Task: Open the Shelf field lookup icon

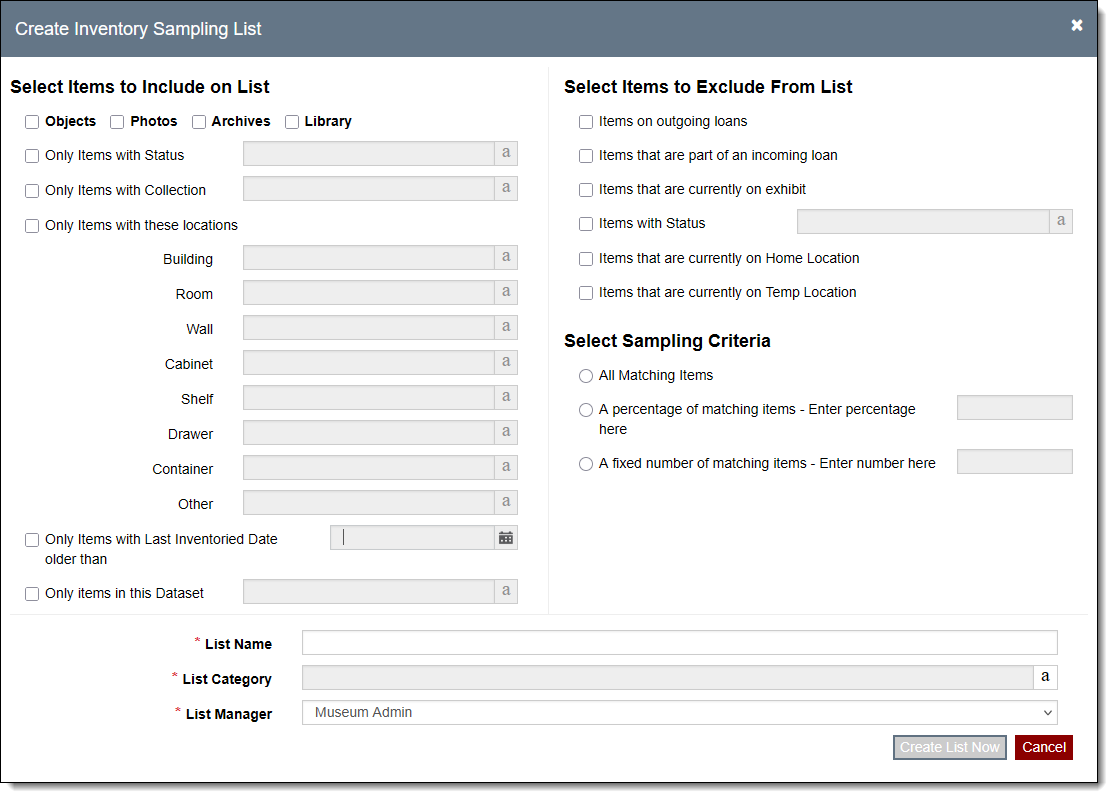Action: click(506, 398)
